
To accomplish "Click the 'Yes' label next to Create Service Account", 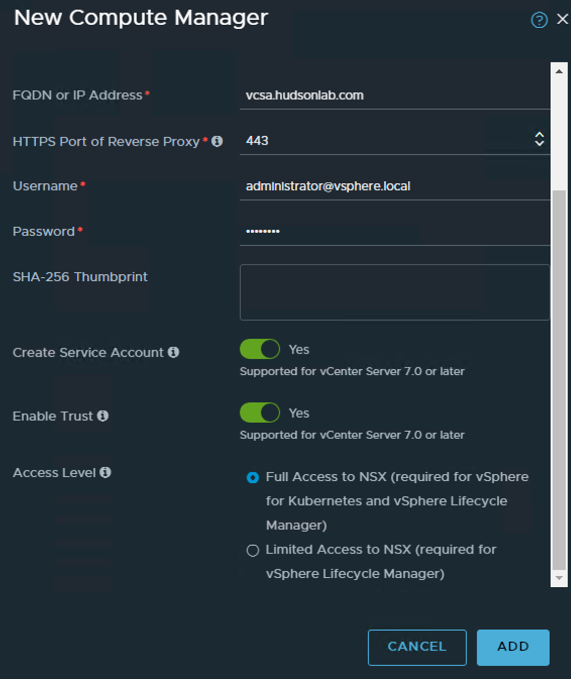I will (x=299, y=349).
